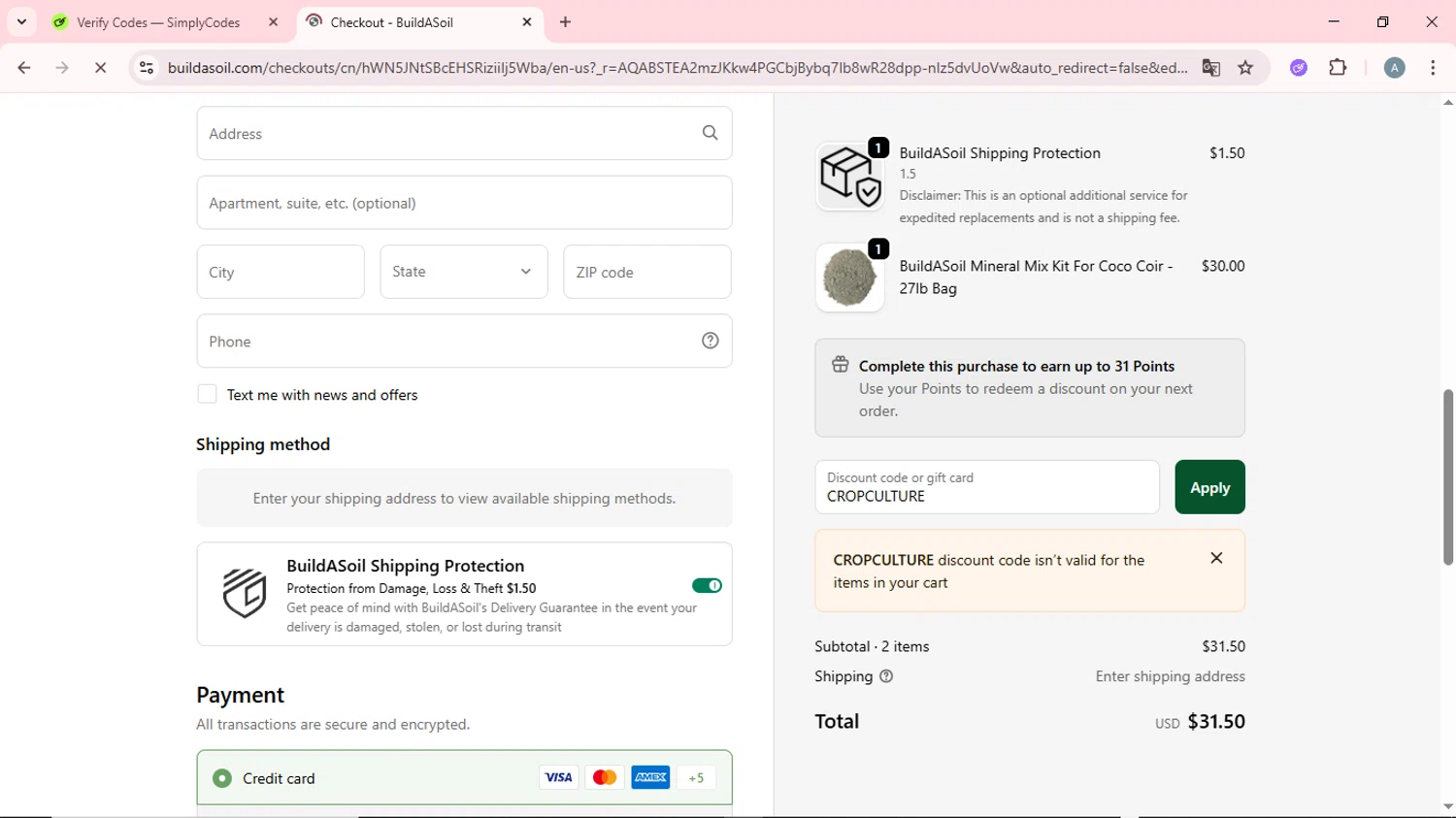Open the tab search dropdown arrow

point(21,22)
